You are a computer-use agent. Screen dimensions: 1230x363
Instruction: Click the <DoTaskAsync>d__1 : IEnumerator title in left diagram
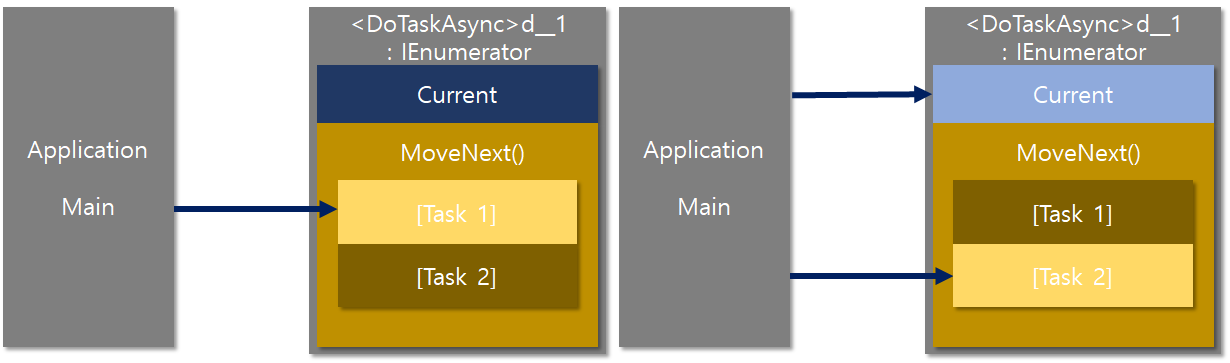pyautogui.click(x=459, y=38)
